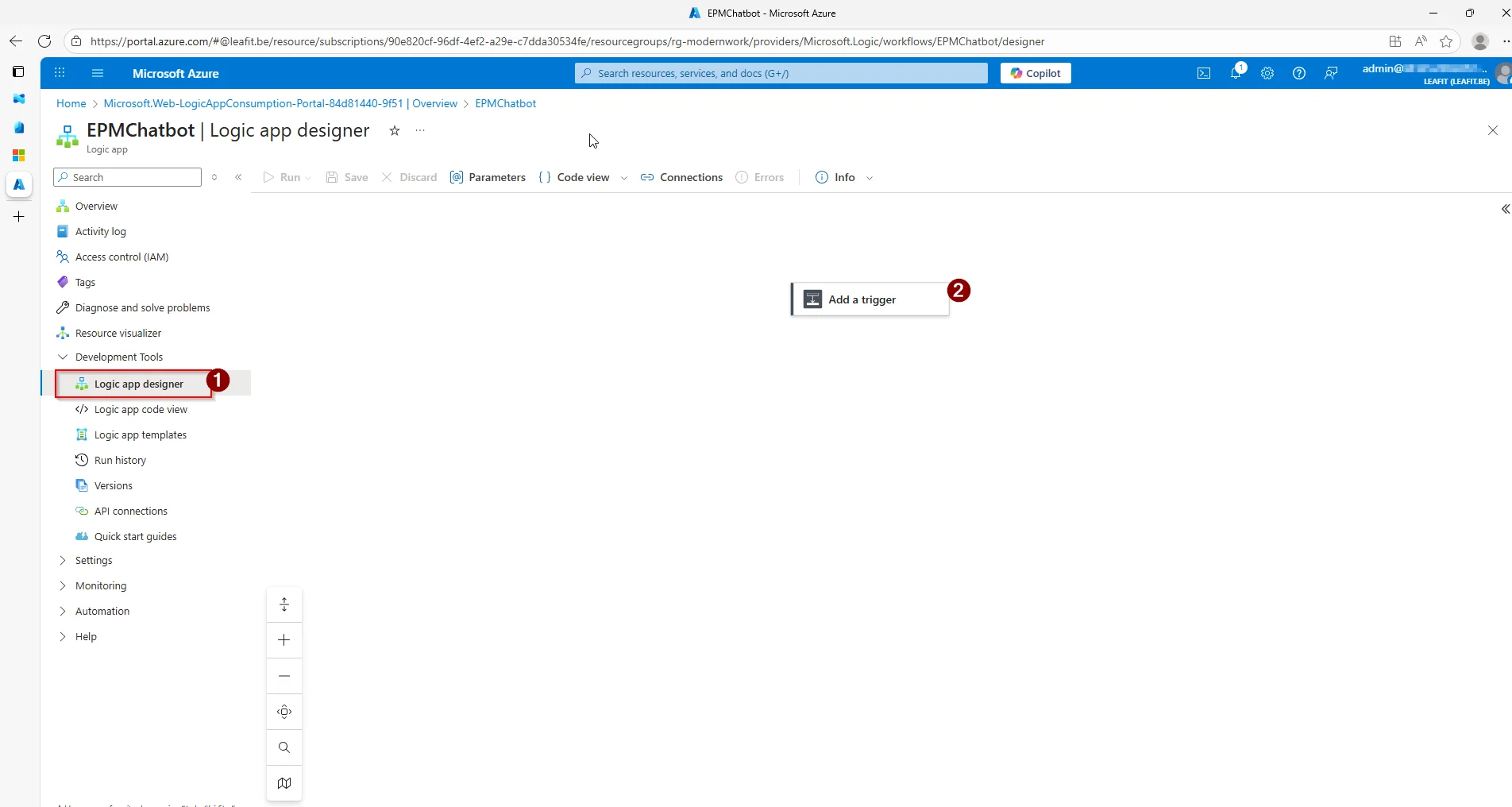This screenshot has width=1512, height=807.
Task: Save the logic app workflow
Action: (x=347, y=177)
